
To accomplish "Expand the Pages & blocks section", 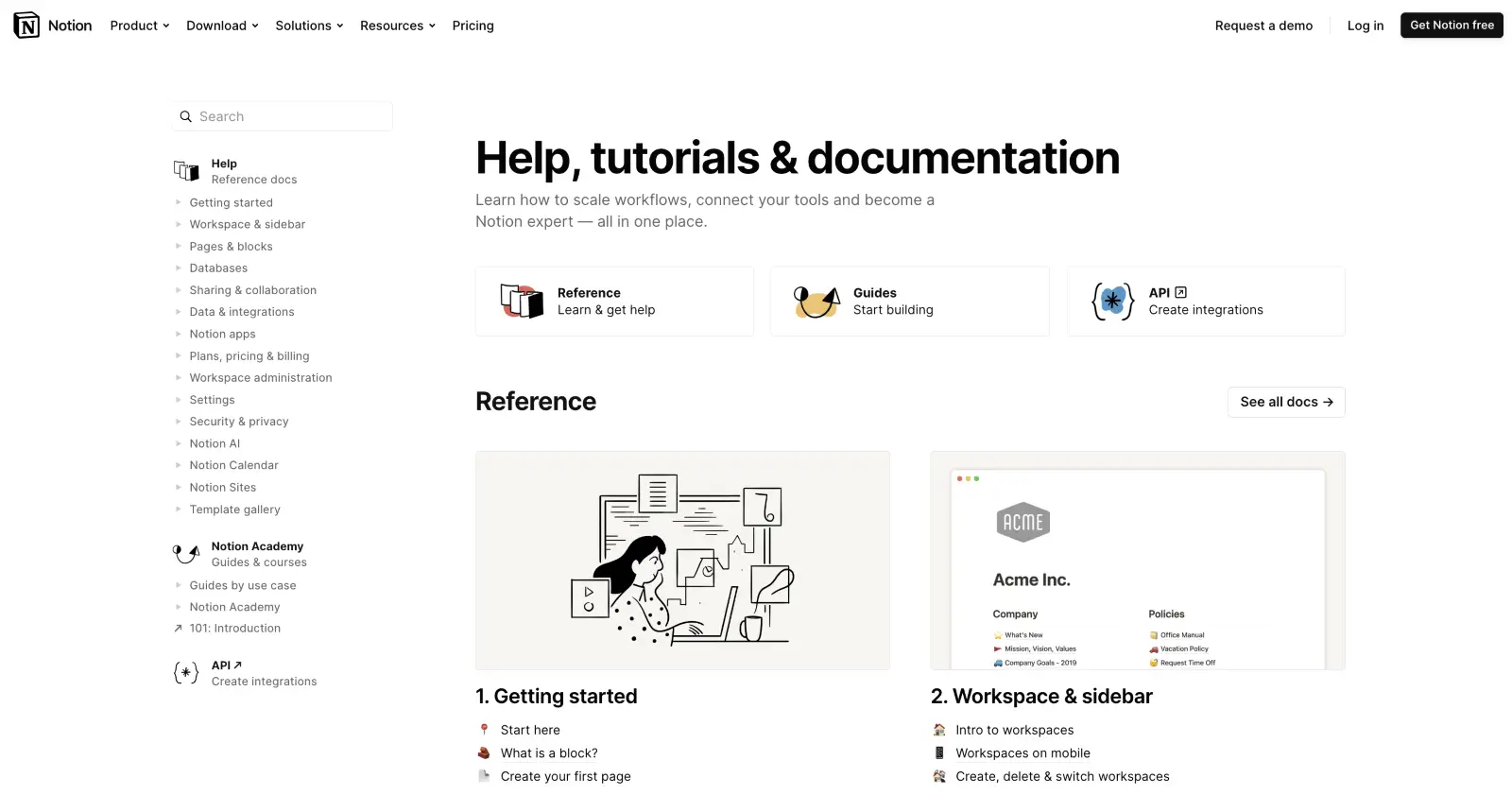I will tap(178, 247).
